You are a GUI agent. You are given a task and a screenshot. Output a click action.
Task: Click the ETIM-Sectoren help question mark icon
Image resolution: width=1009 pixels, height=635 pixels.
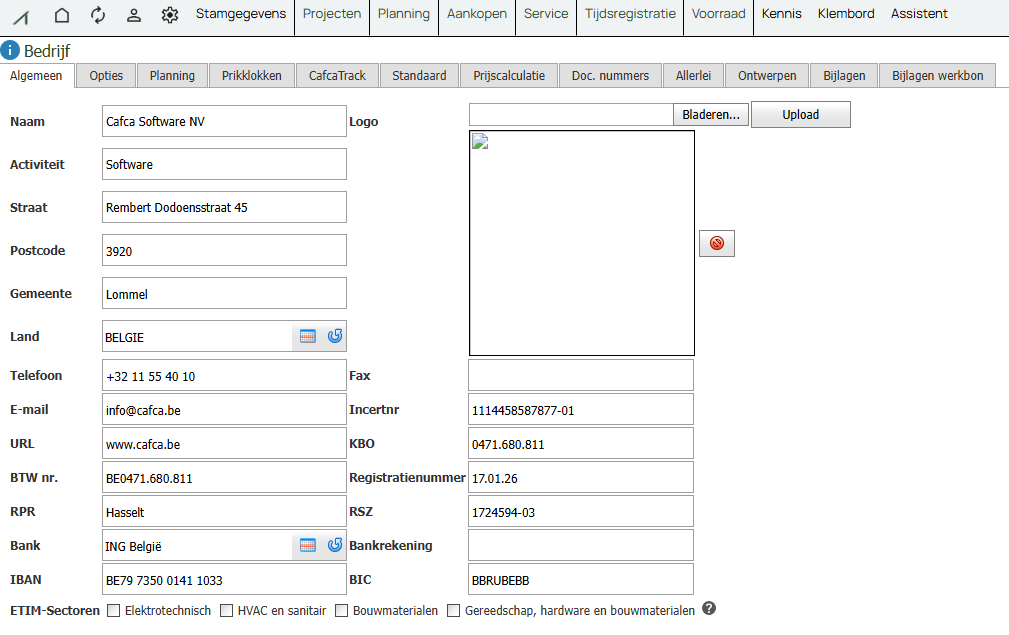tap(708, 609)
